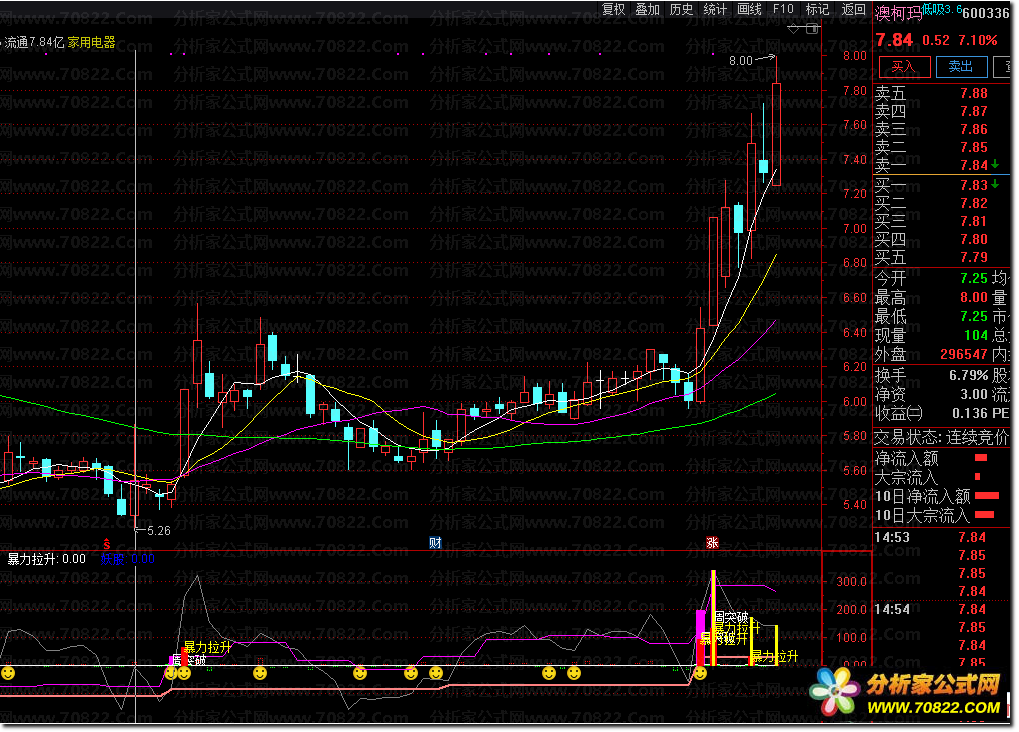Click the 低吸3.6 indicator tag
Viewport: 1019px width, 732px height.
click(x=942, y=8)
